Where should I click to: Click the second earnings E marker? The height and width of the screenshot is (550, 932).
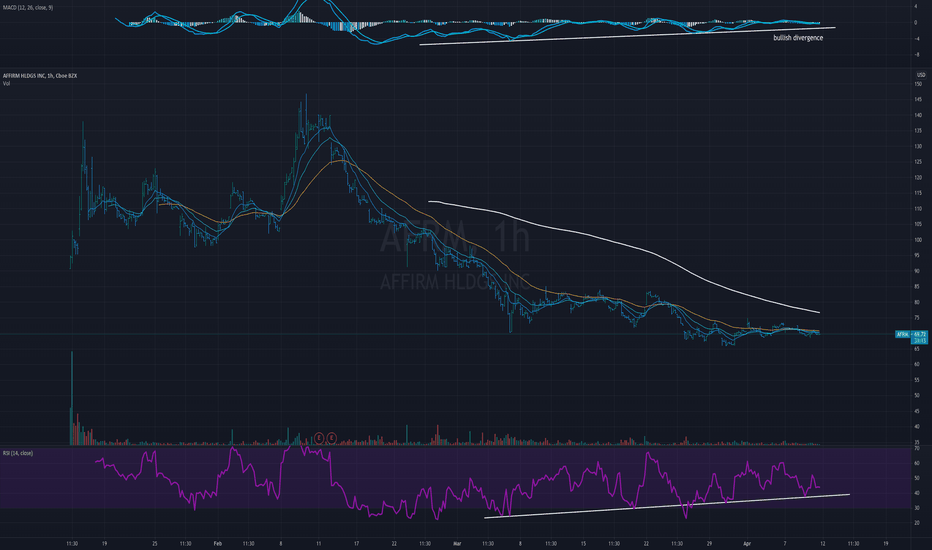pyautogui.click(x=332, y=438)
